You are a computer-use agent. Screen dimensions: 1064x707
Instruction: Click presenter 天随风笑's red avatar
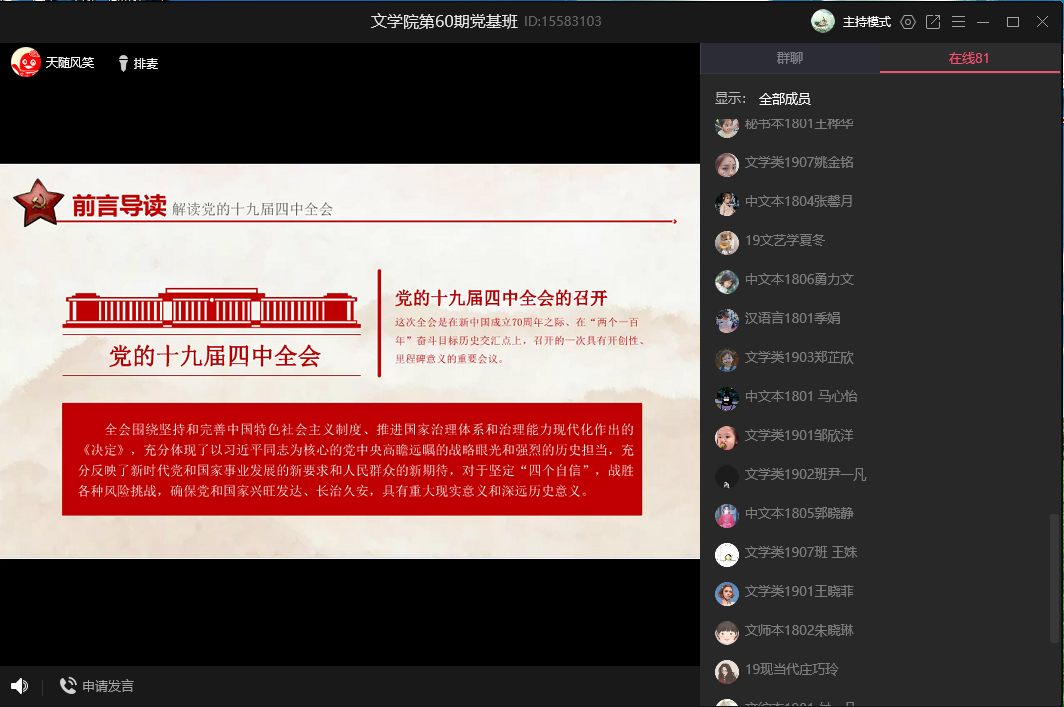pyautogui.click(x=25, y=62)
